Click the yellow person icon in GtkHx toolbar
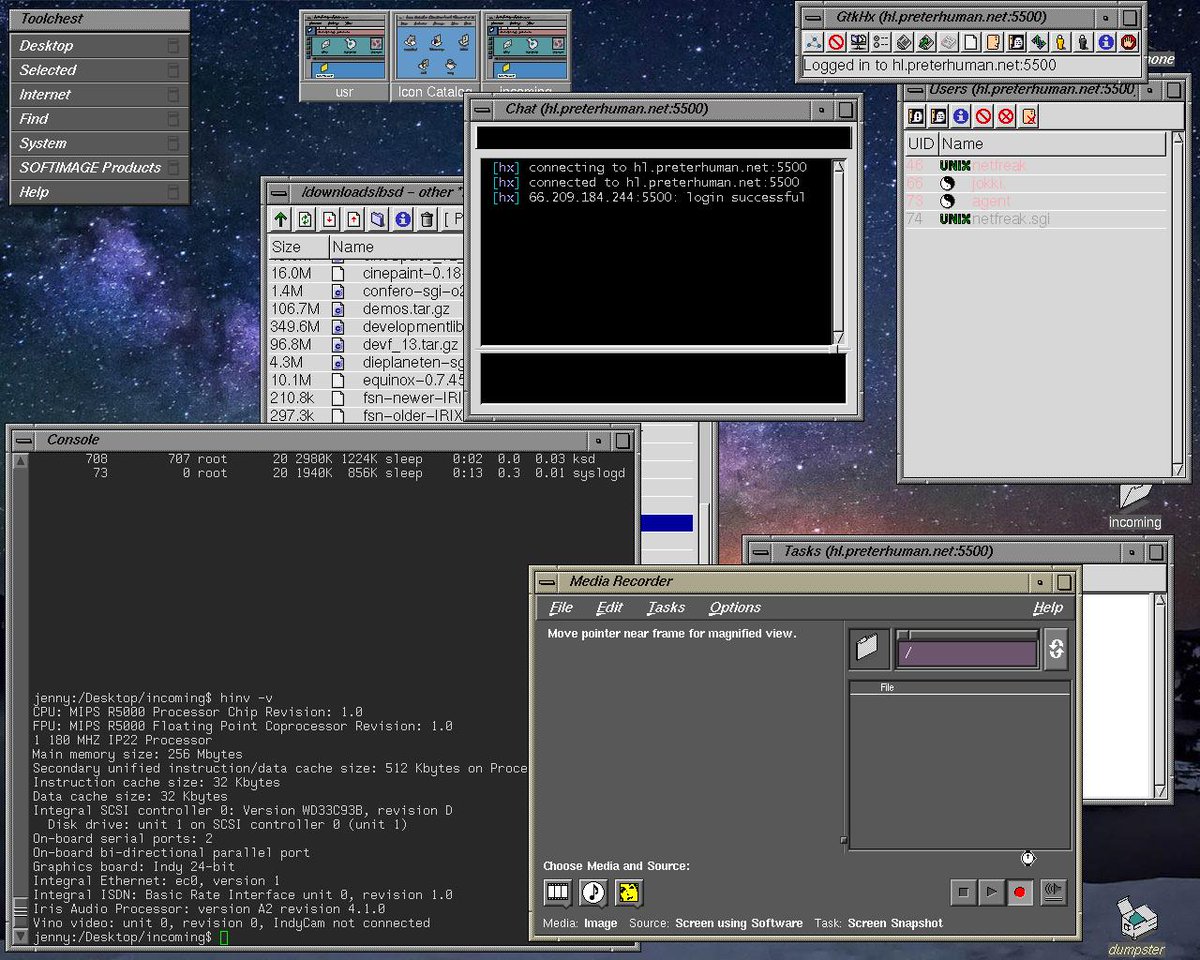This screenshot has height=960, width=1200. click(1061, 42)
